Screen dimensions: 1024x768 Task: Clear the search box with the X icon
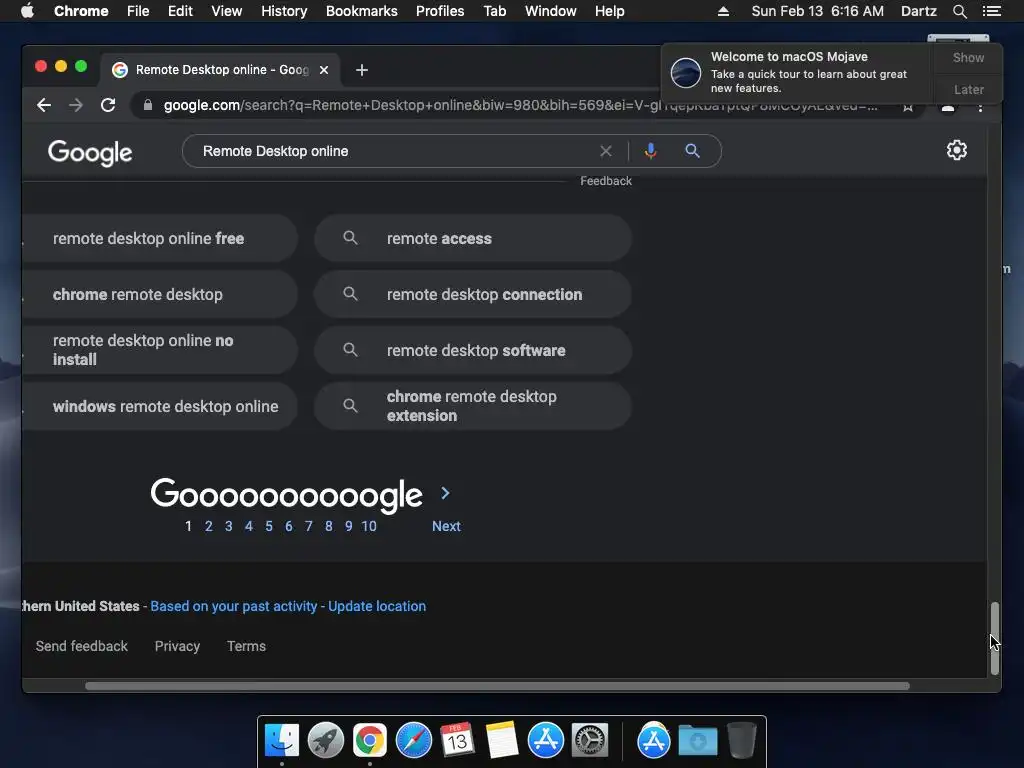tap(606, 152)
